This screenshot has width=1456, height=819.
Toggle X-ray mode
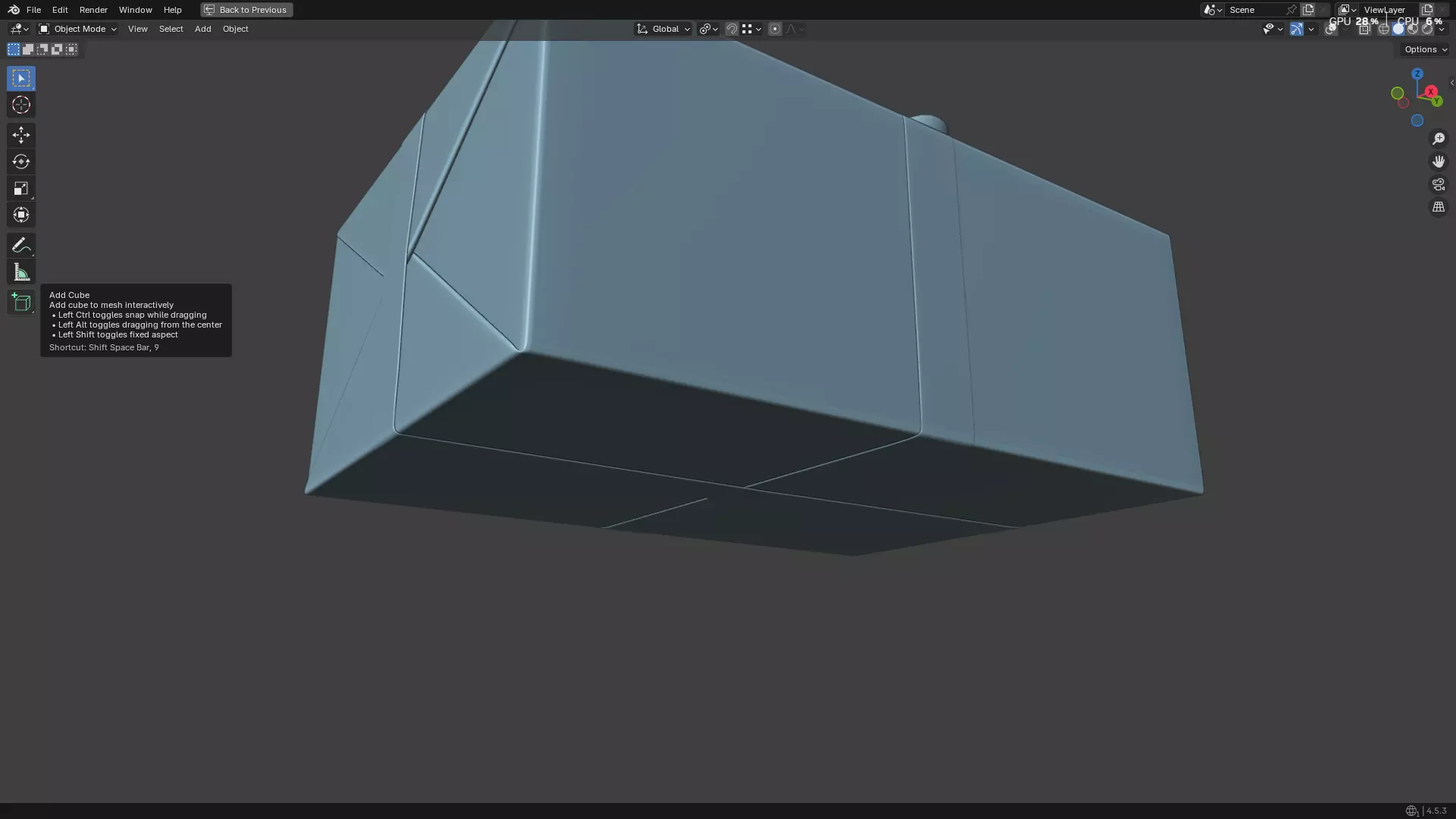click(x=1364, y=30)
